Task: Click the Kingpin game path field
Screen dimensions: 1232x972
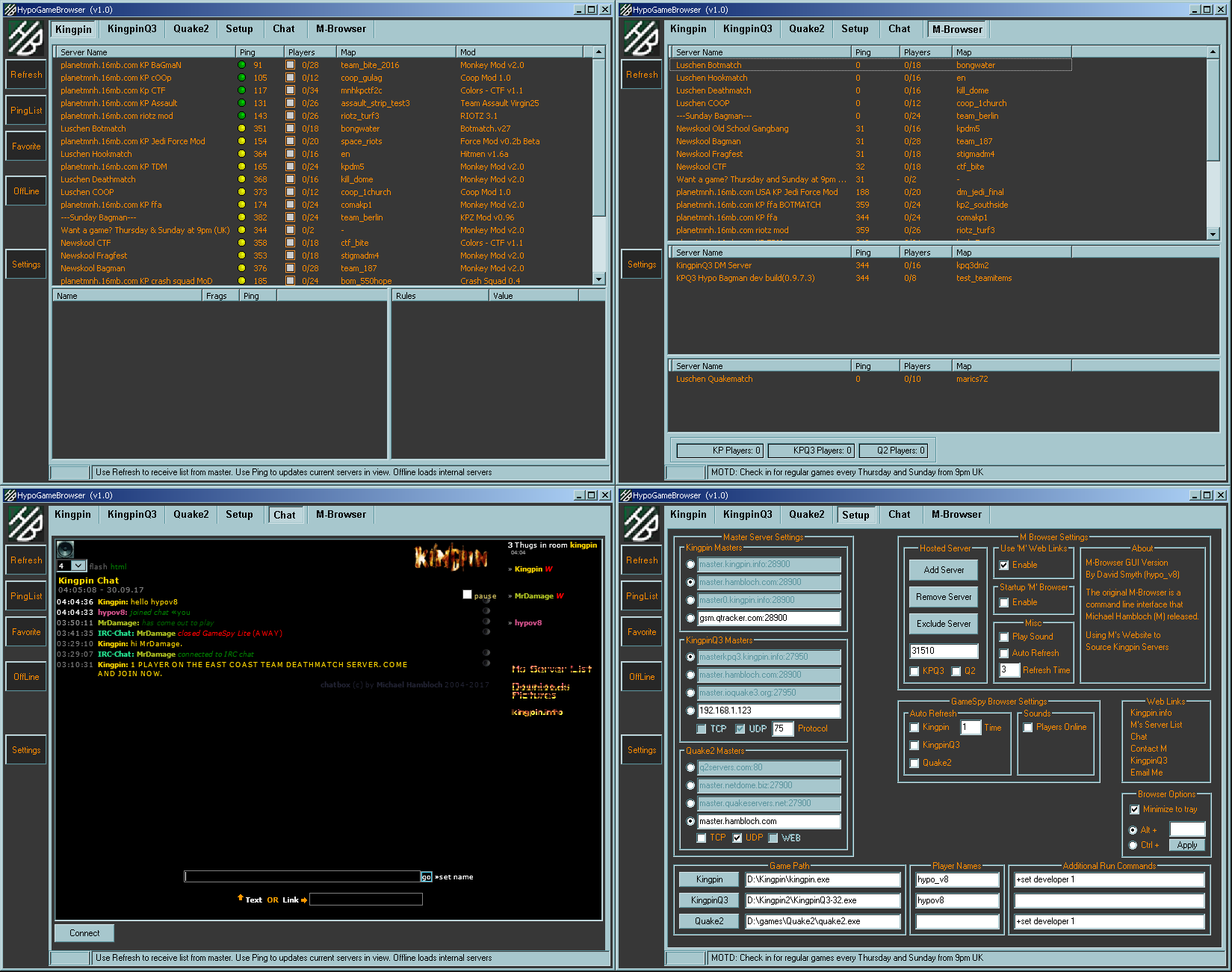Action: pyautogui.click(x=823, y=879)
